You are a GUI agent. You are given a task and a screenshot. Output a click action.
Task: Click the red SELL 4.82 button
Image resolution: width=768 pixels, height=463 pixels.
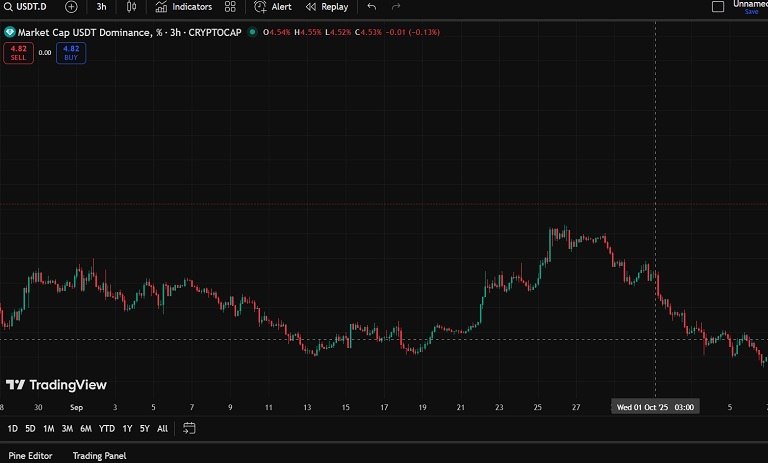coord(18,53)
